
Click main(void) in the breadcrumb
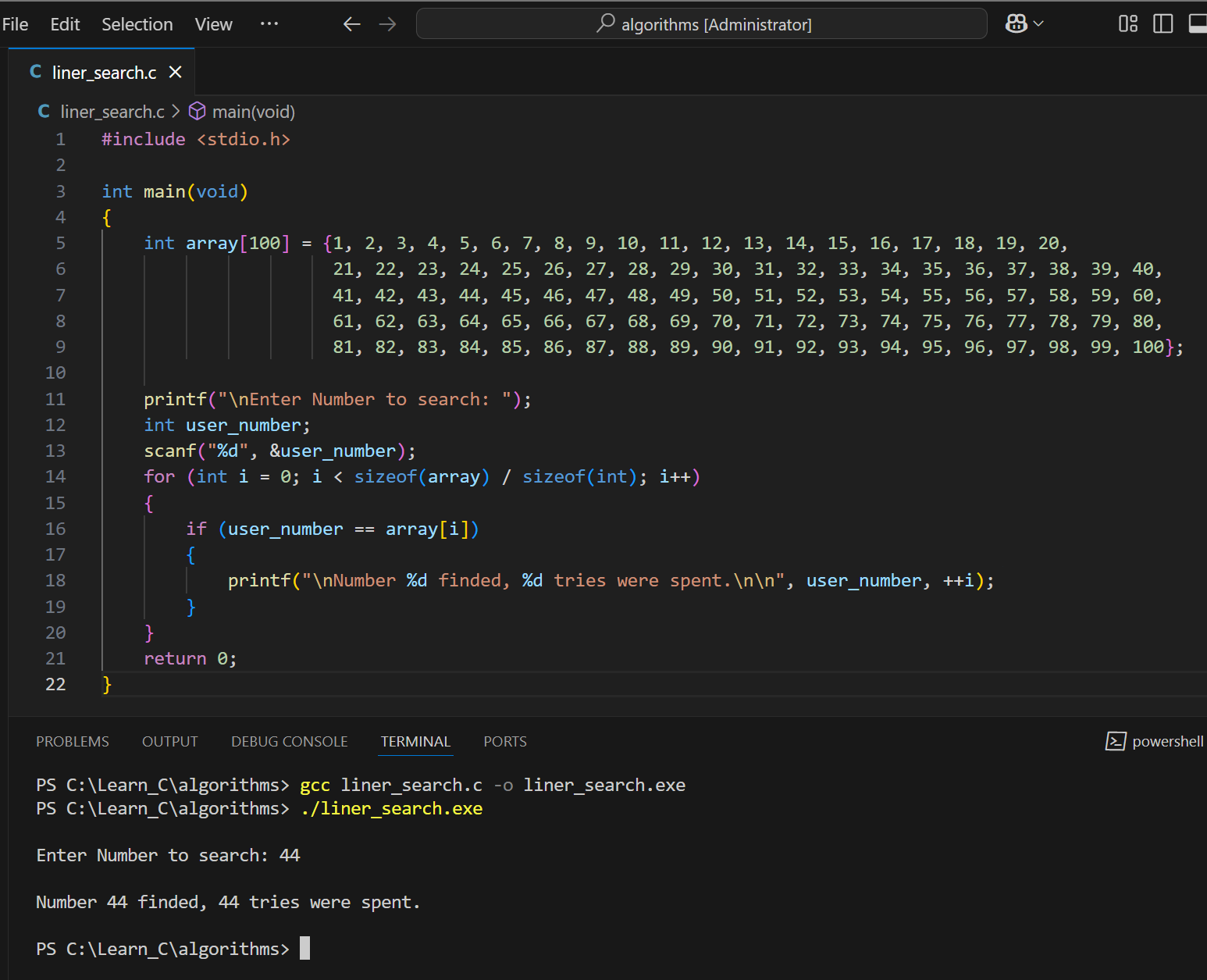click(x=253, y=112)
